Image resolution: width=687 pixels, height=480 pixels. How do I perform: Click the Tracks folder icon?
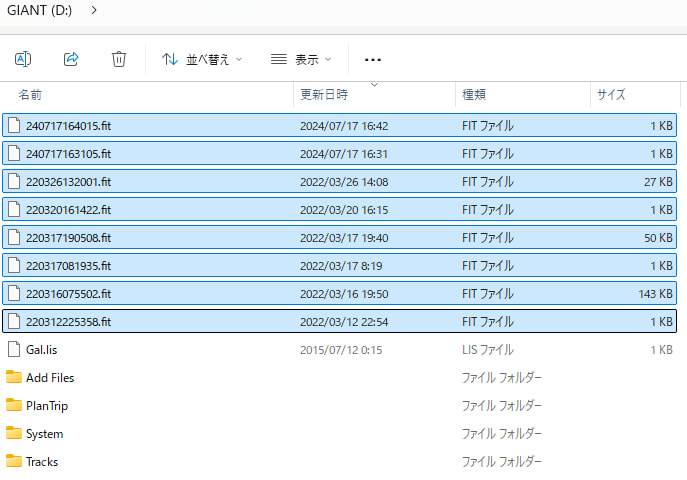click(14, 462)
